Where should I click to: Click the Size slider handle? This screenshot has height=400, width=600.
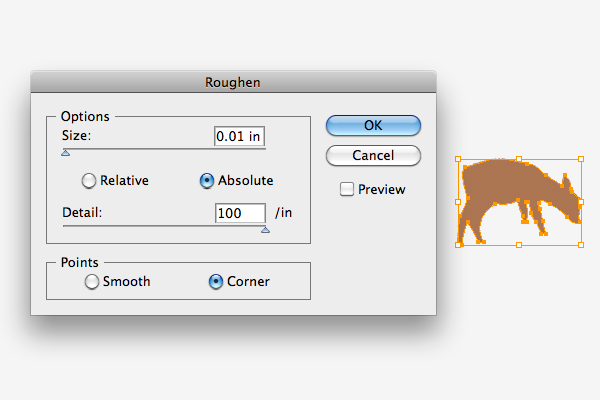pos(65,153)
